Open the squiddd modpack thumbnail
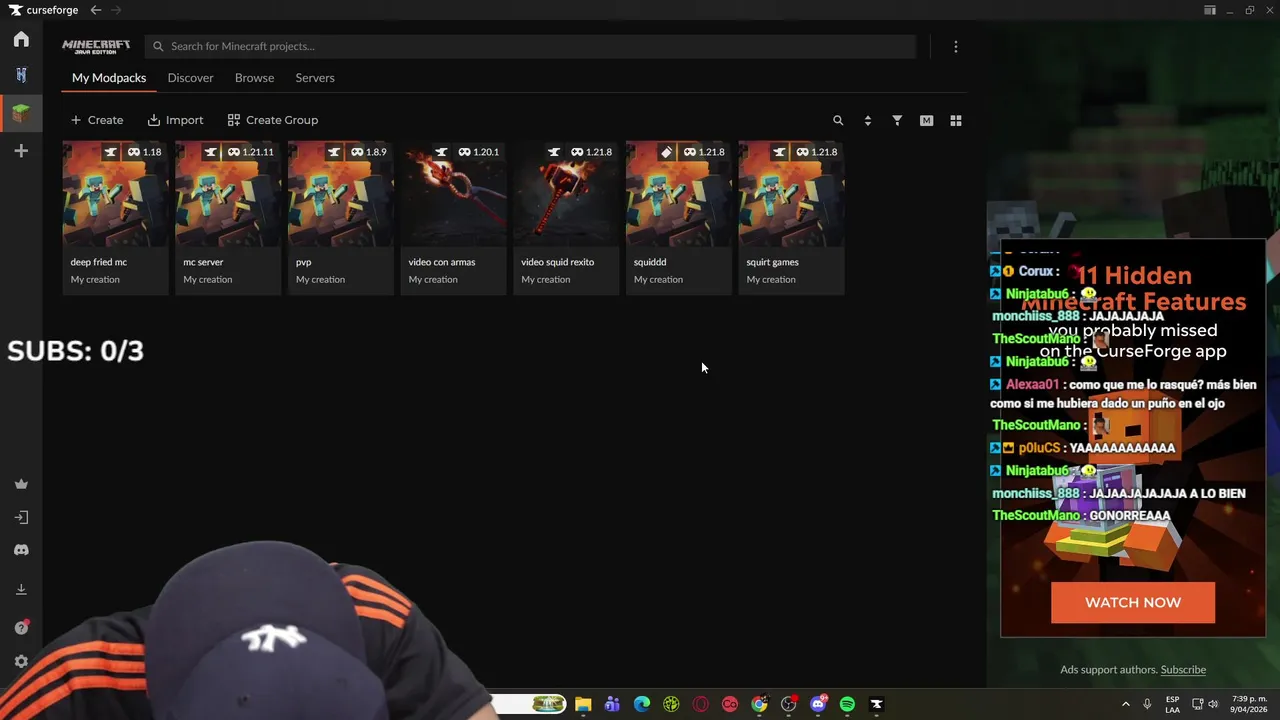This screenshot has height=720, width=1280. (x=679, y=194)
